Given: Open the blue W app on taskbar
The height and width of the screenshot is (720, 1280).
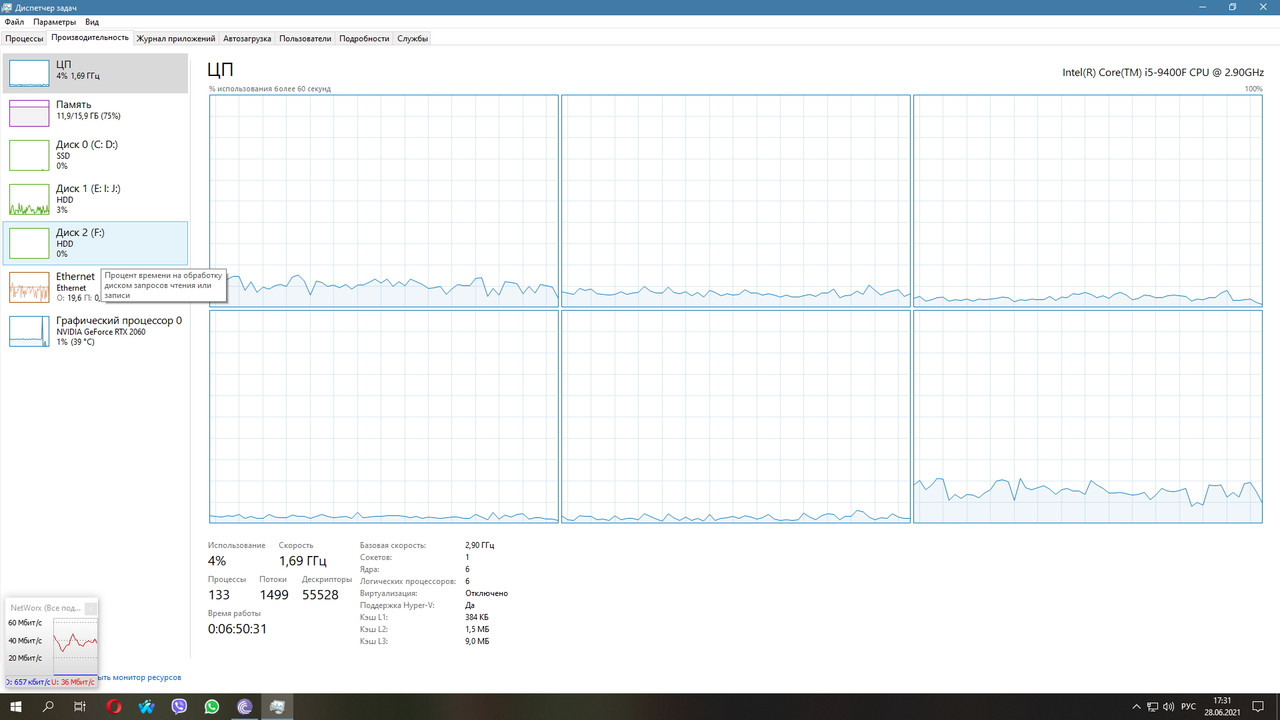Looking at the screenshot, I should [x=147, y=707].
